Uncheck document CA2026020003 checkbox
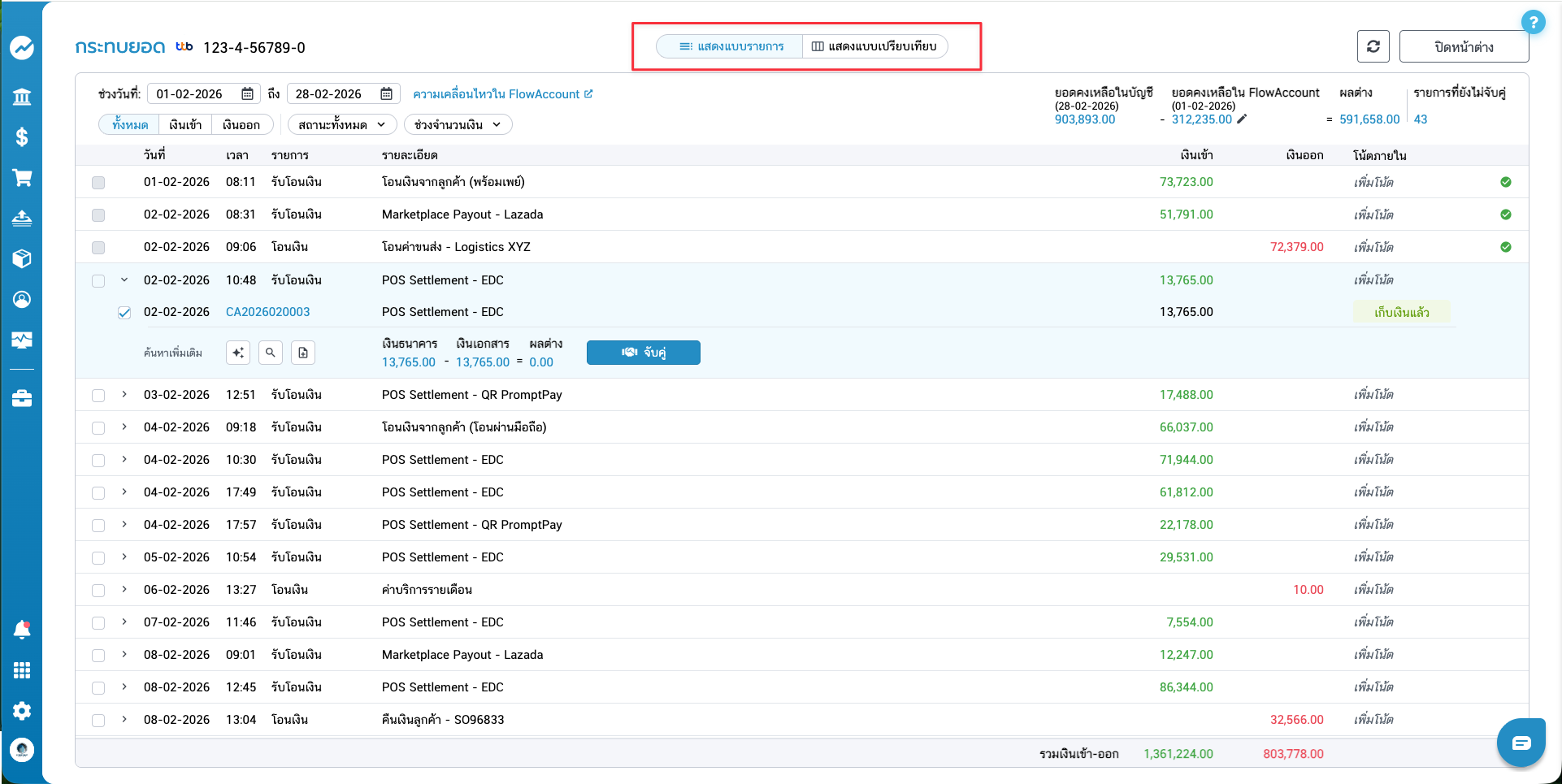Screen dimensions: 1562x784 [x=124, y=313]
